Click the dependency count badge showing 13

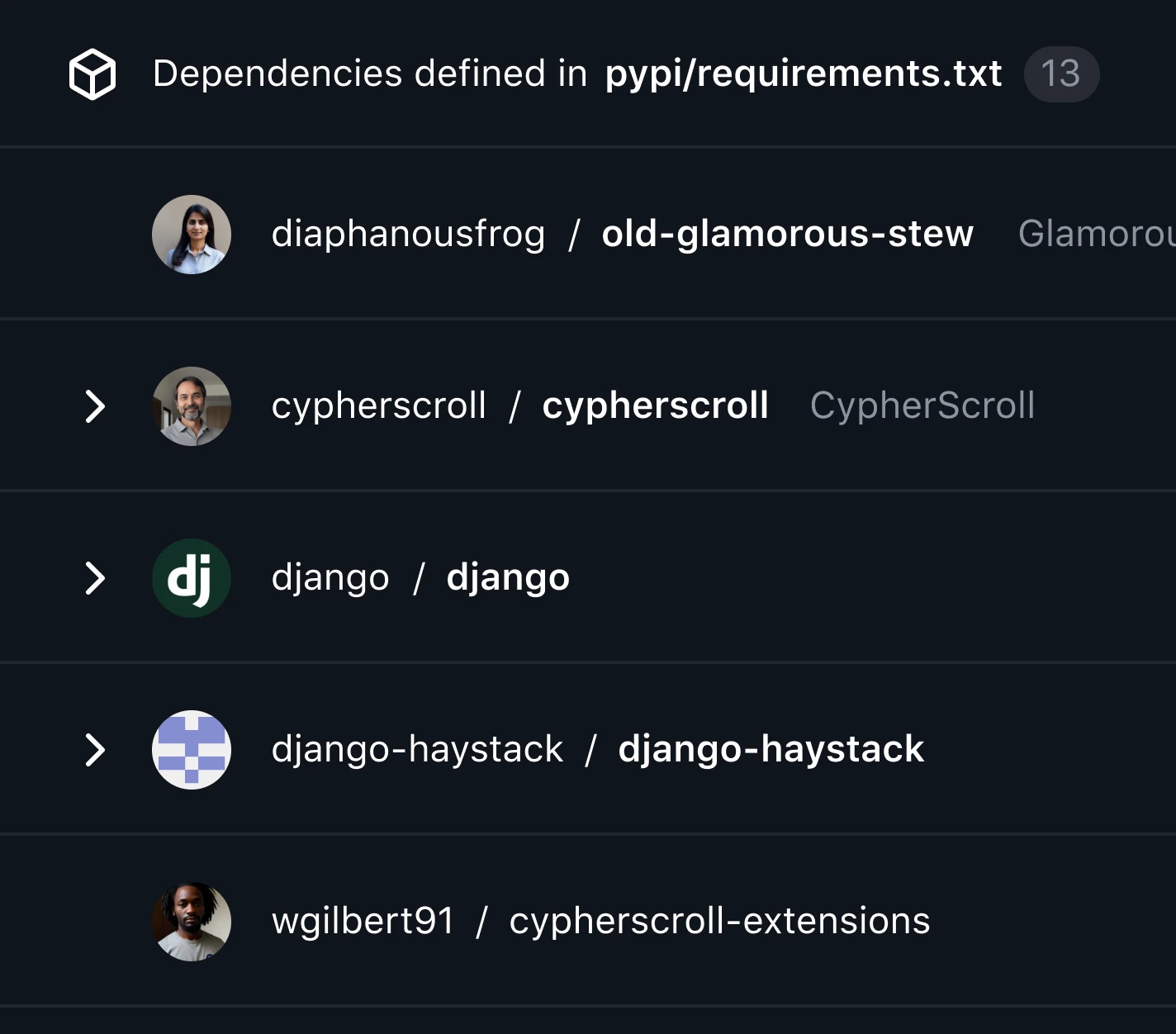point(1061,74)
